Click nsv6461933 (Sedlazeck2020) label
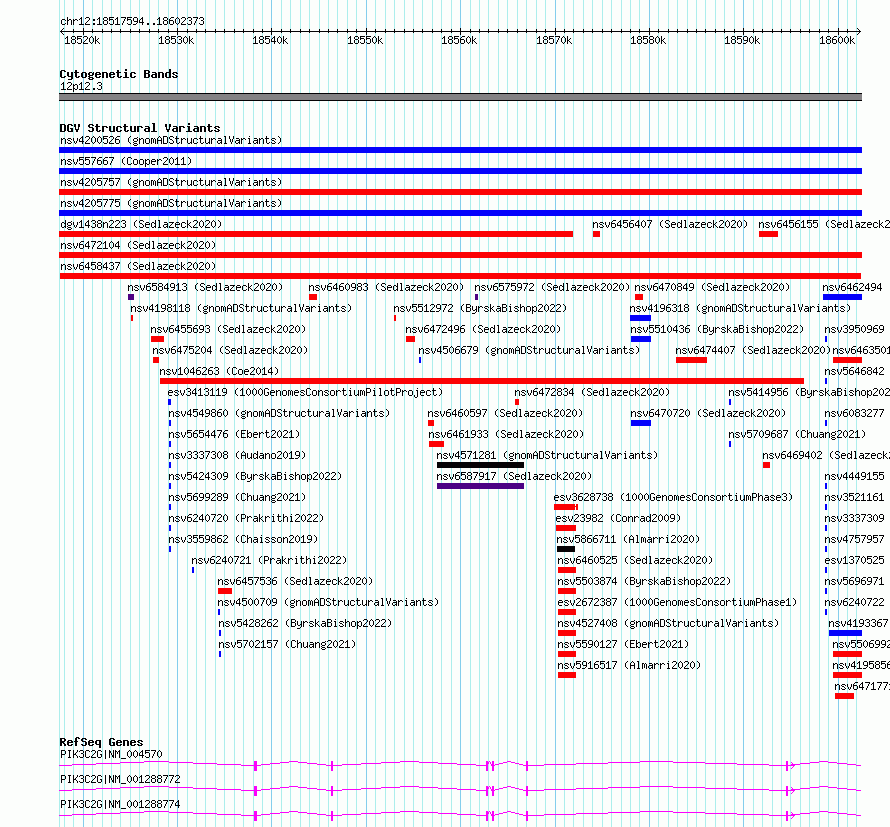 [x=506, y=434]
